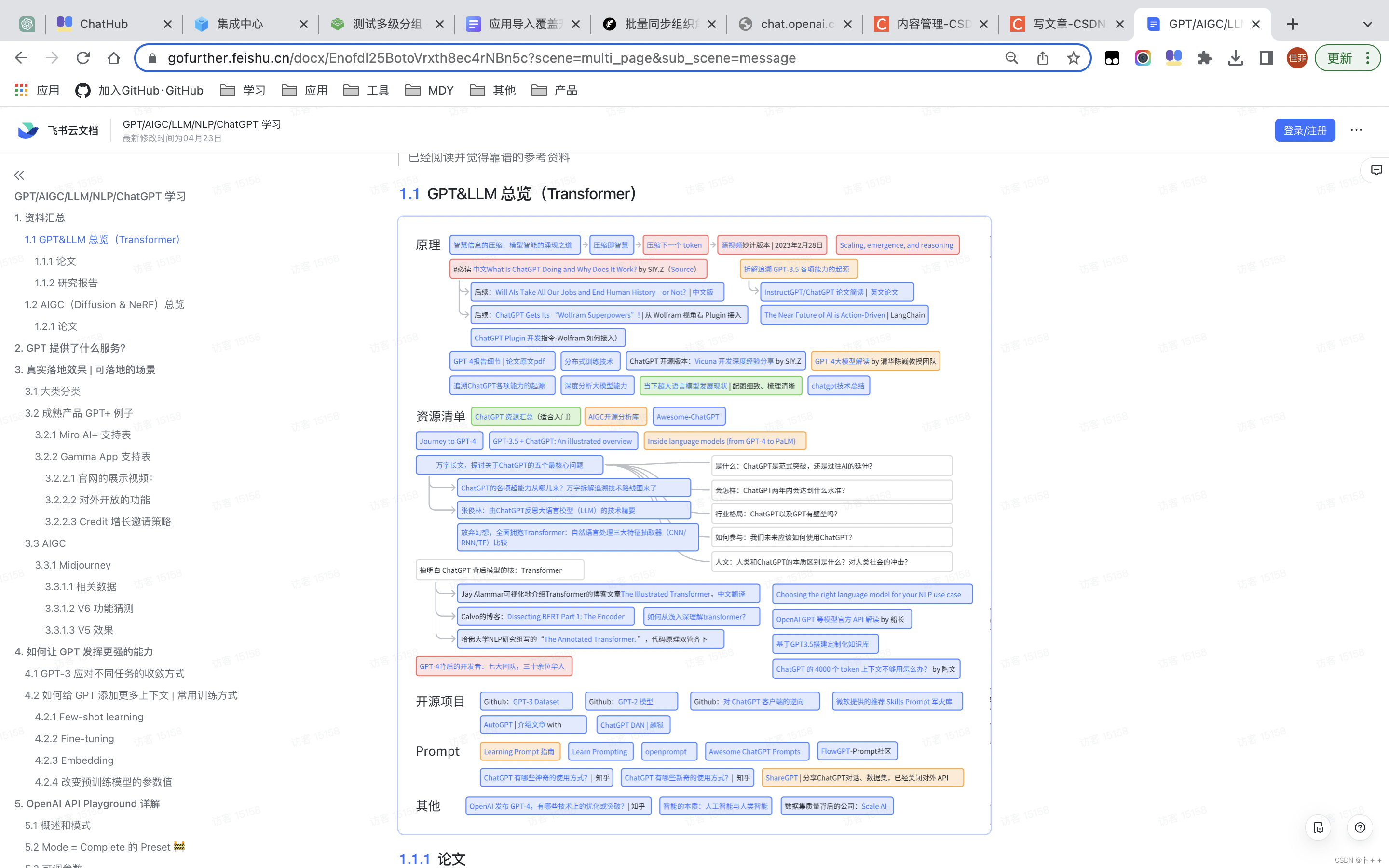
Task: Click the browser address bar
Action: tap(574, 58)
